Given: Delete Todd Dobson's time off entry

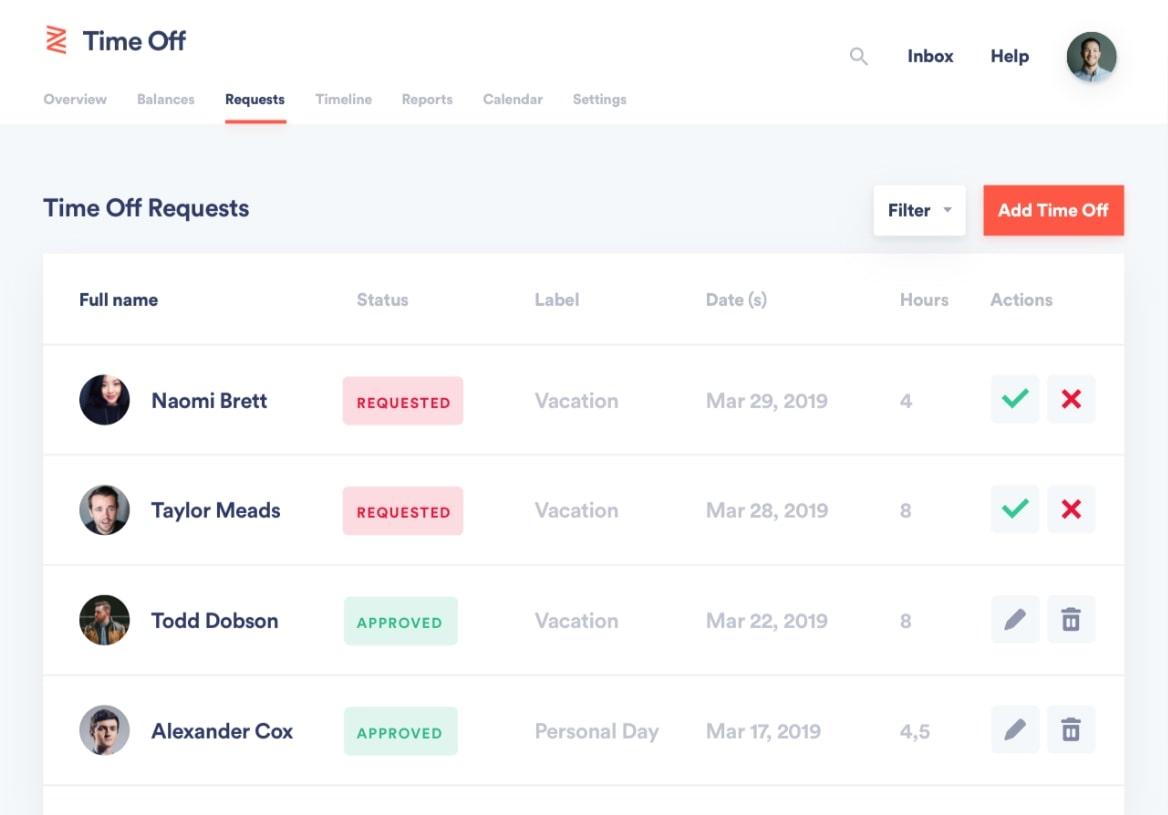Looking at the screenshot, I should coord(1071,620).
